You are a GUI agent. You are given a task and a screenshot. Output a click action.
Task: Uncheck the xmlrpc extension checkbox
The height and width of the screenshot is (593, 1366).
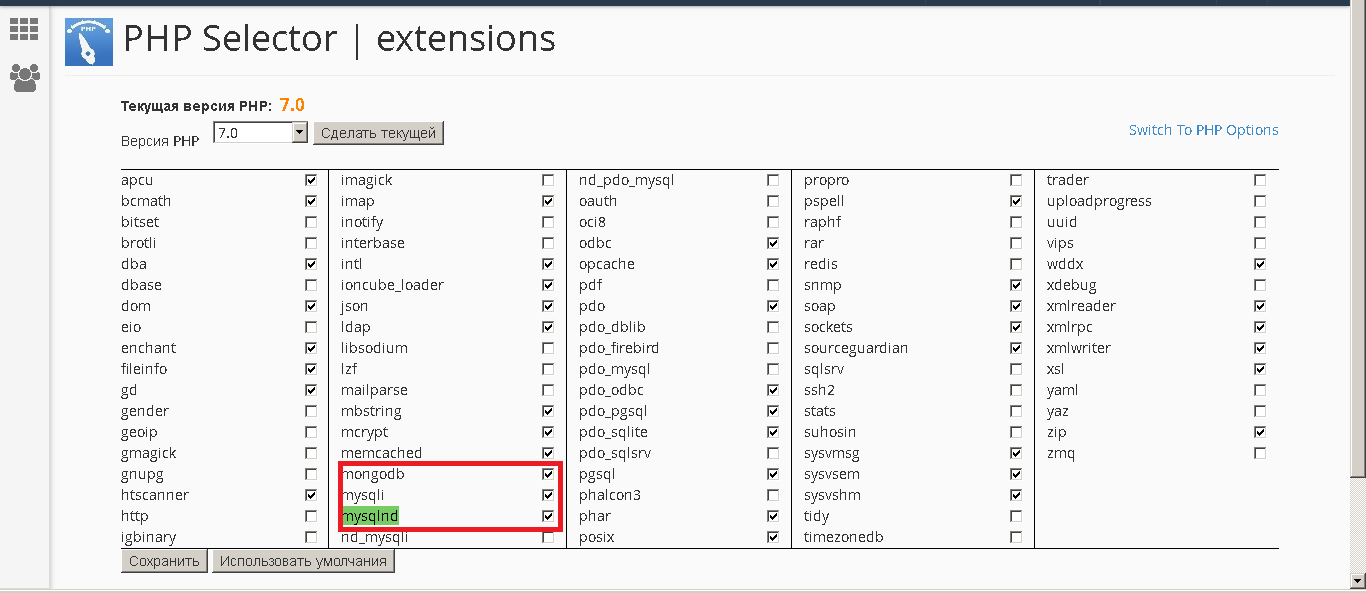pos(1260,327)
